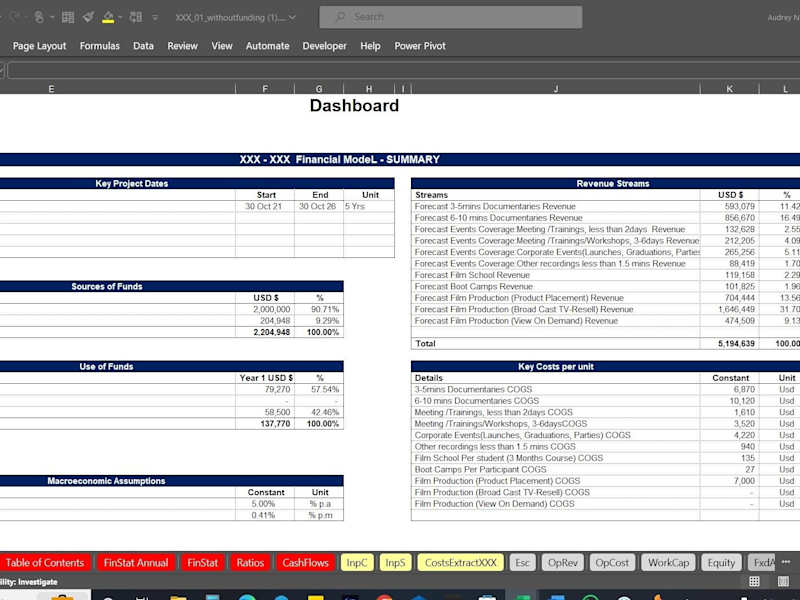Select the Key Costs per unit header

pyautogui.click(x=556, y=366)
